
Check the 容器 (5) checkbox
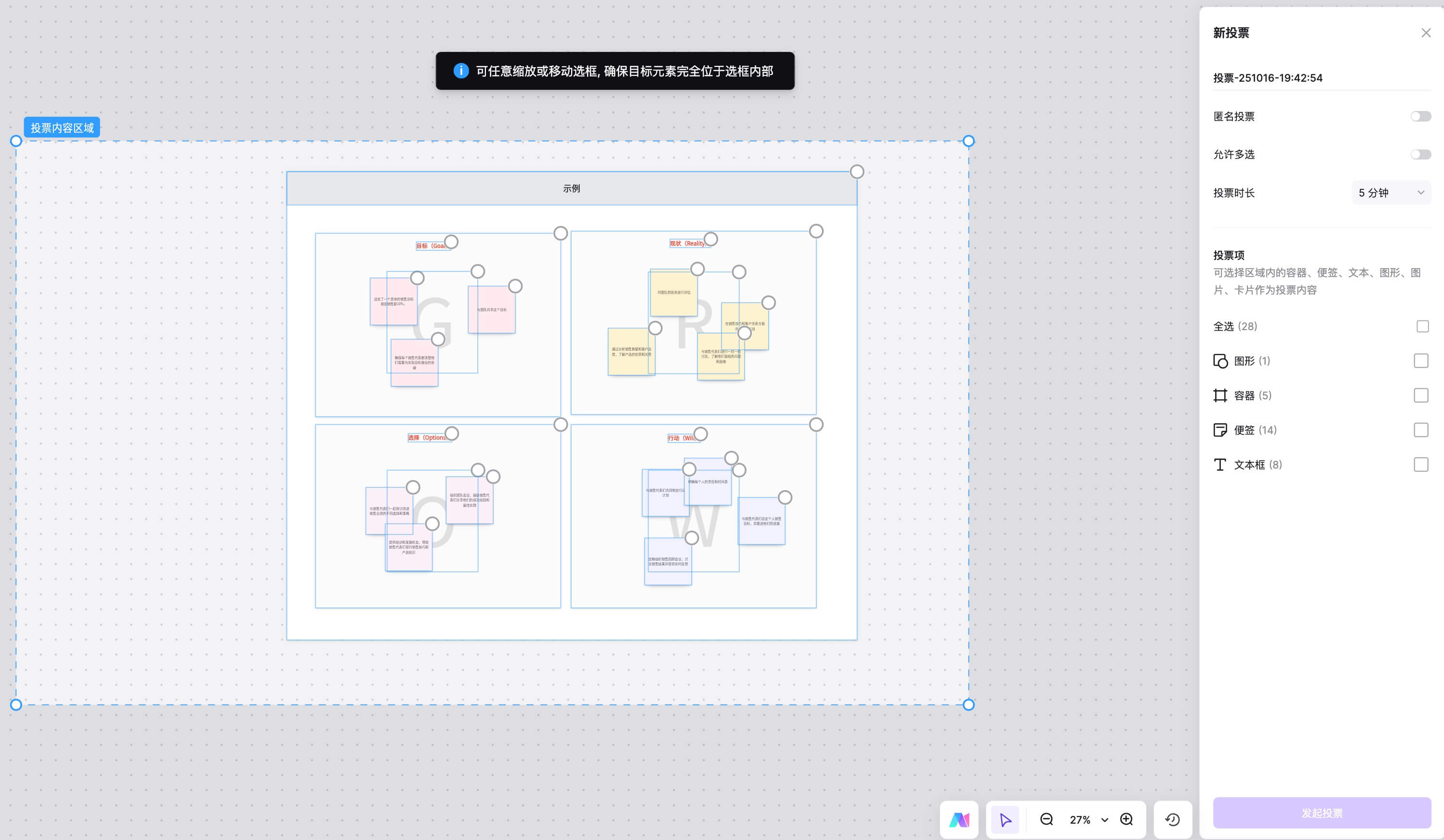point(1420,395)
